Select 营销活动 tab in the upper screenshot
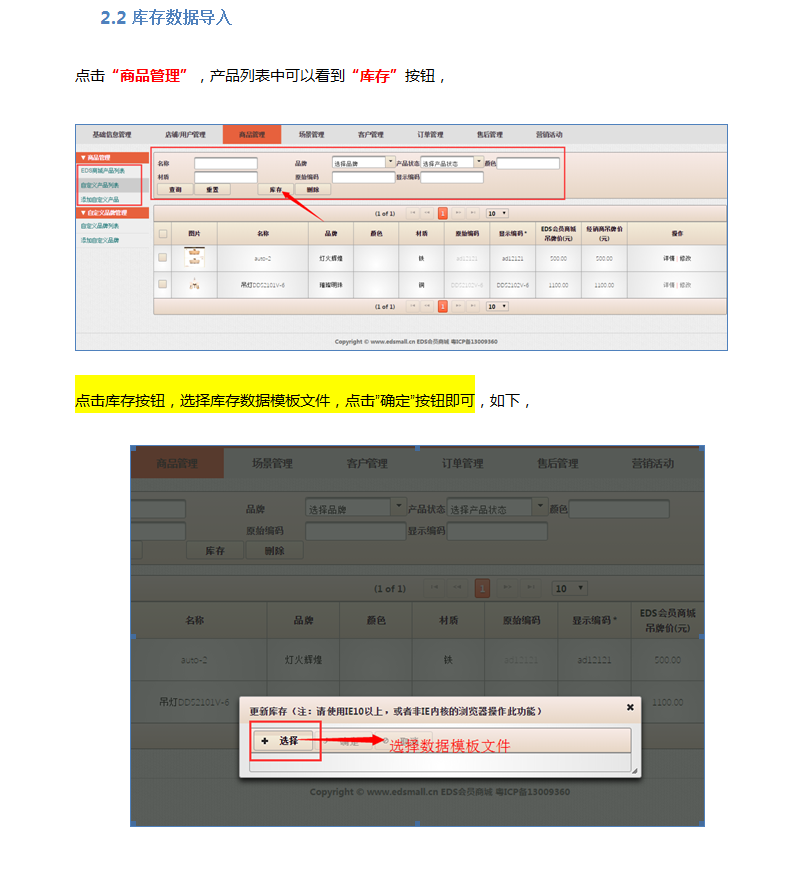The height and width of the screenshot is (869, 800). pos(549,135)
